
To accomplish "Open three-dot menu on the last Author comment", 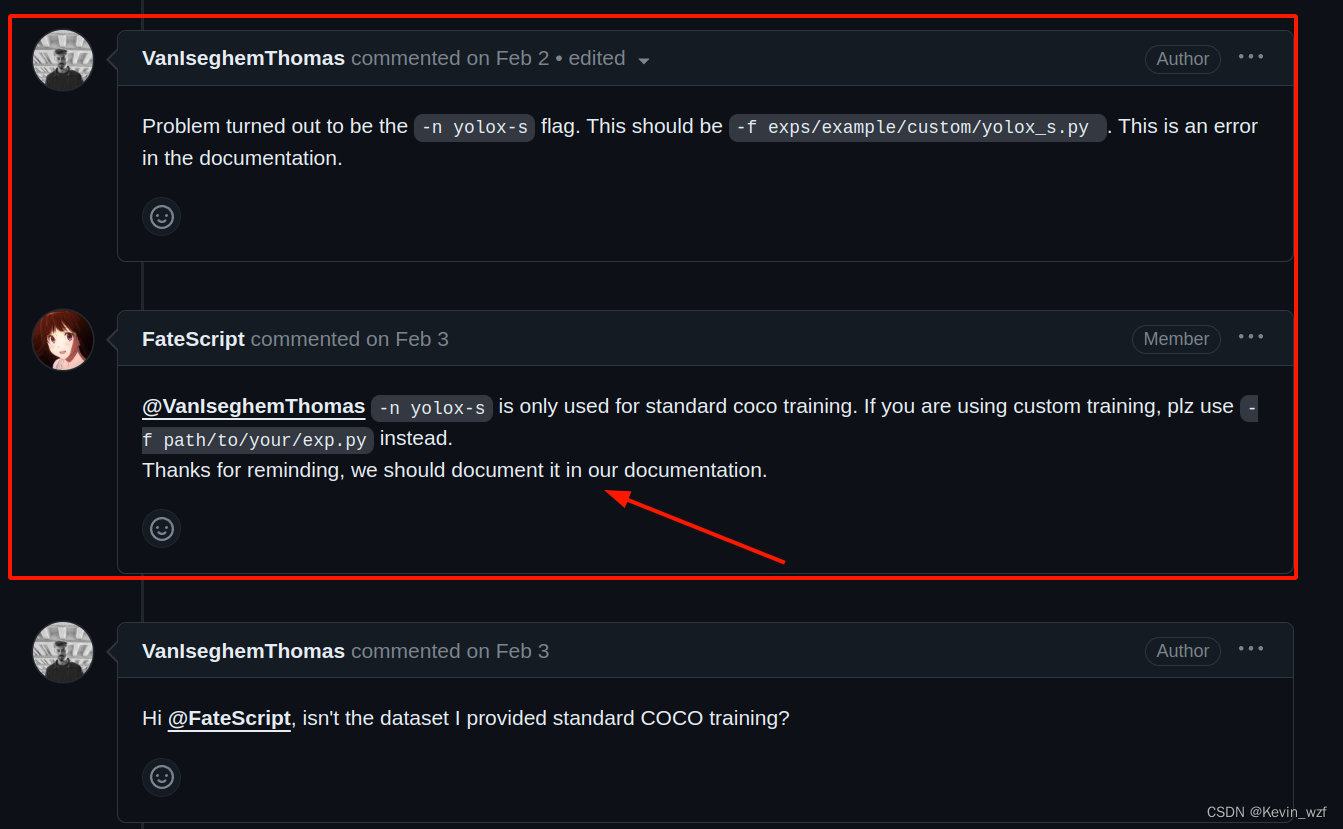I will click(x=1251, y=649).
